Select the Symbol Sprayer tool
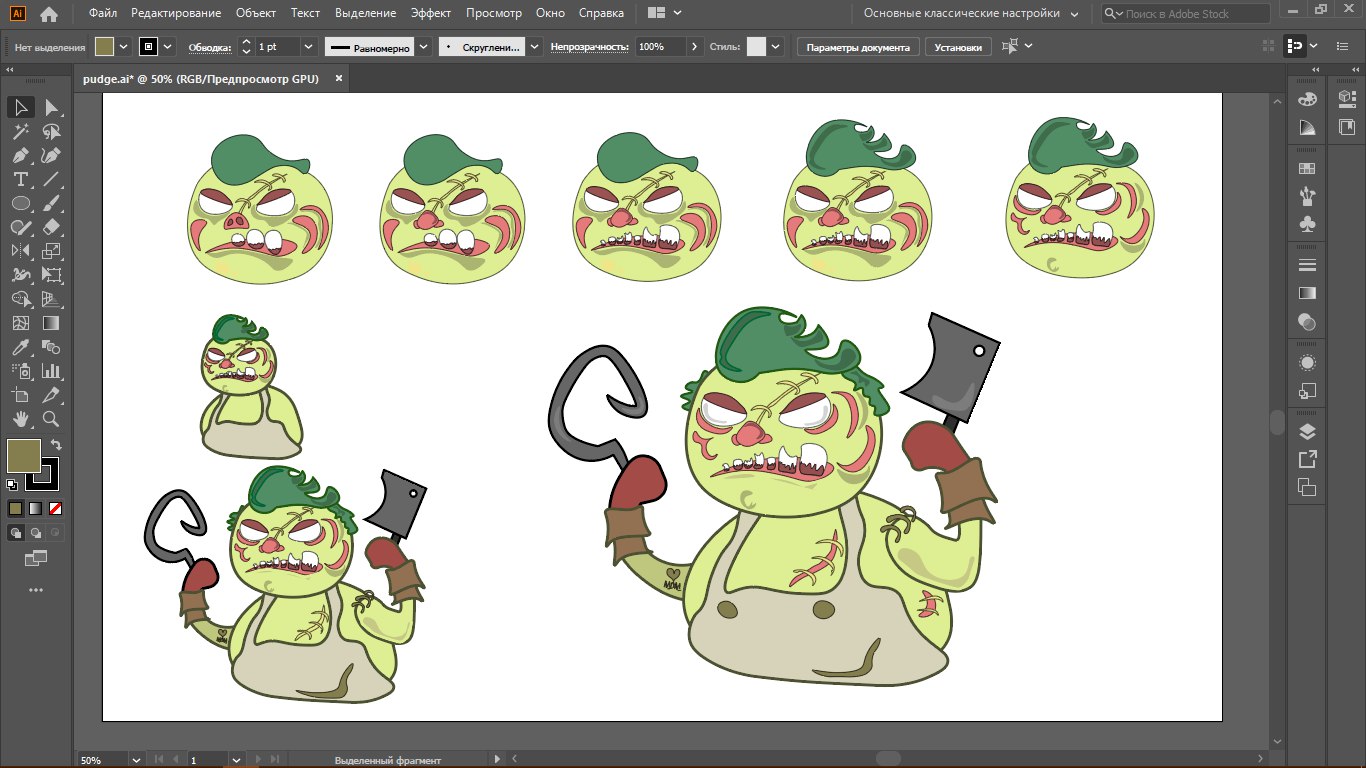The height and width of the screenshot is (768, 1366). click(x=20, y=371)
